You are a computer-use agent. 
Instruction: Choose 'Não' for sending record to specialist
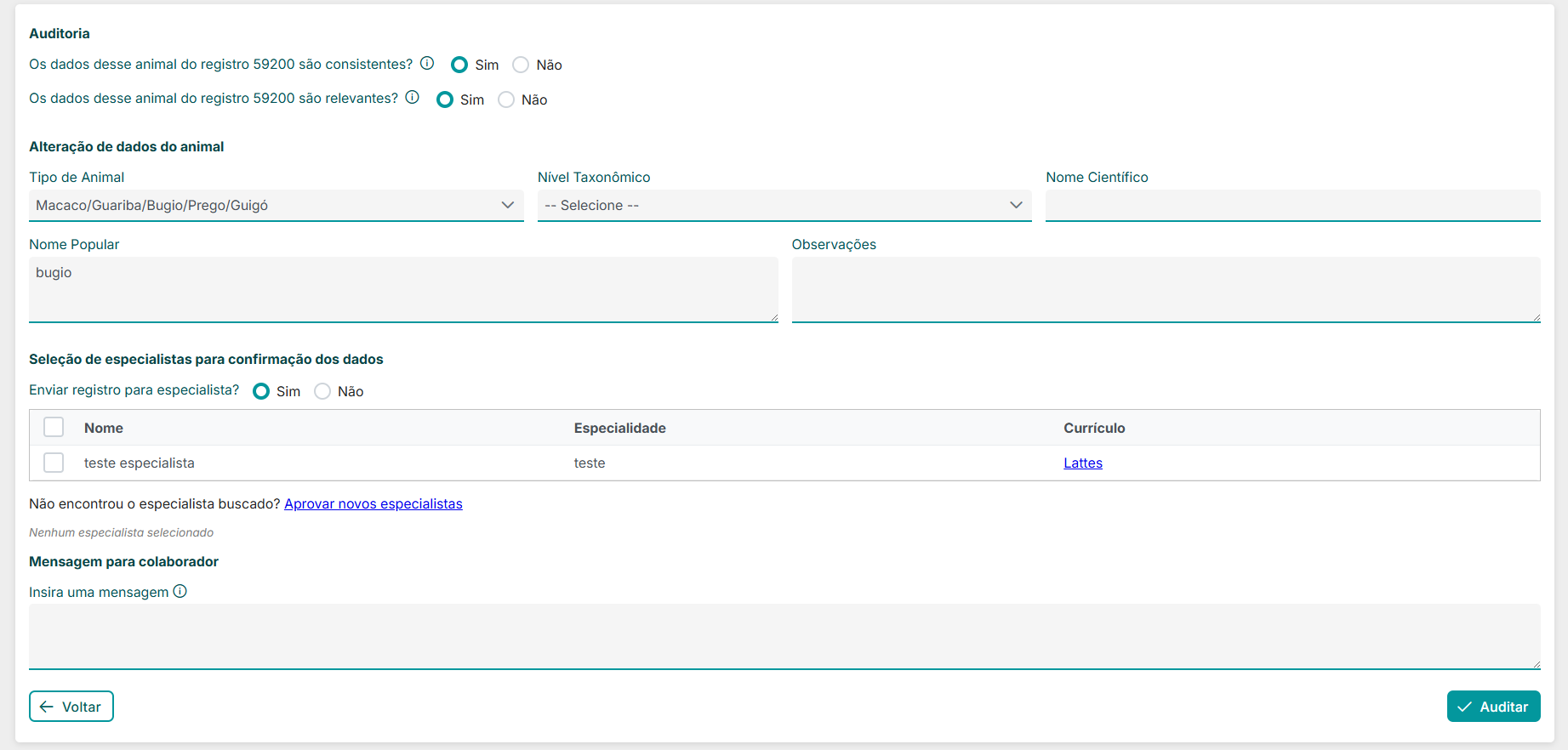point(322,391)
